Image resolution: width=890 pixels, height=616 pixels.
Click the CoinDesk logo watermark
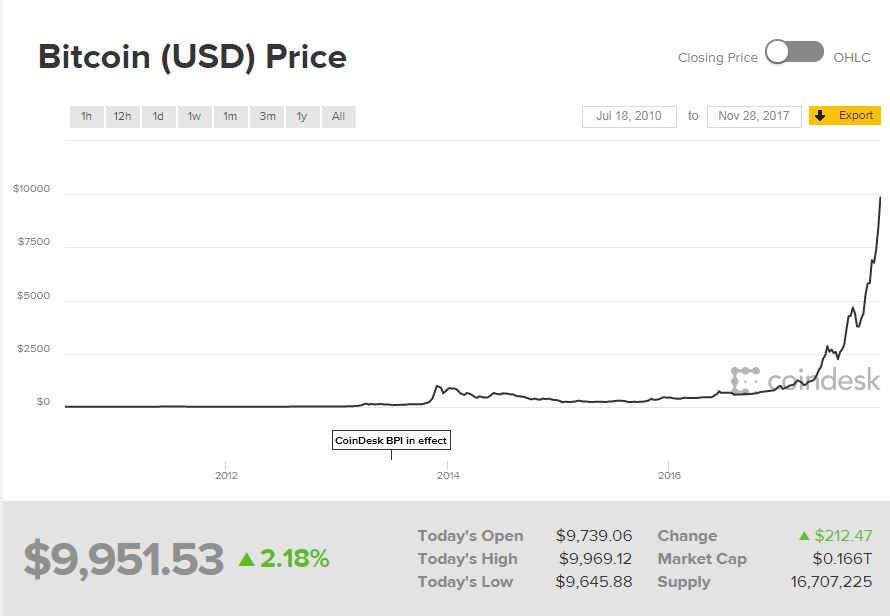click(x=805, y=380)
